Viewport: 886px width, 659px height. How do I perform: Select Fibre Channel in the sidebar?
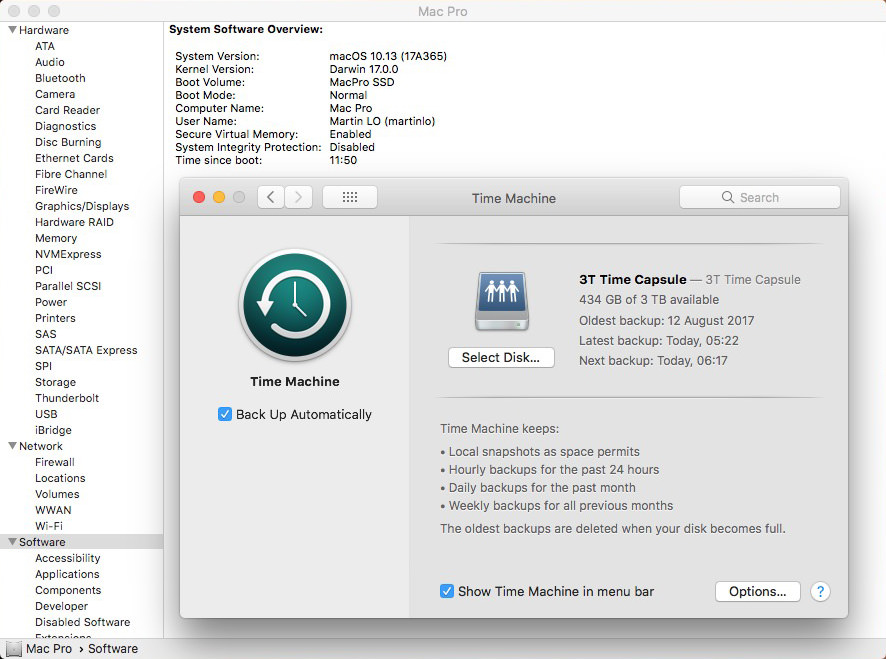pyautogui.click(x=71, y=174)
